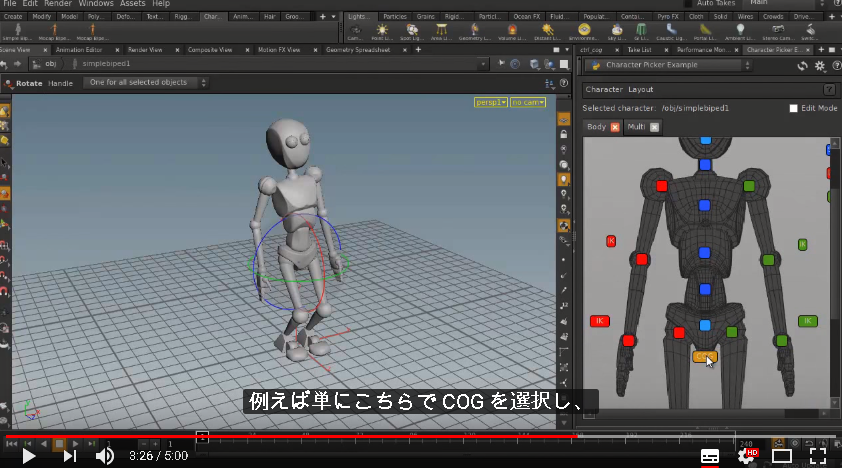The width and height of the screenshot is (842, 468).
Task: Switch to the Take List tab
Action: [x=640, y=50]
